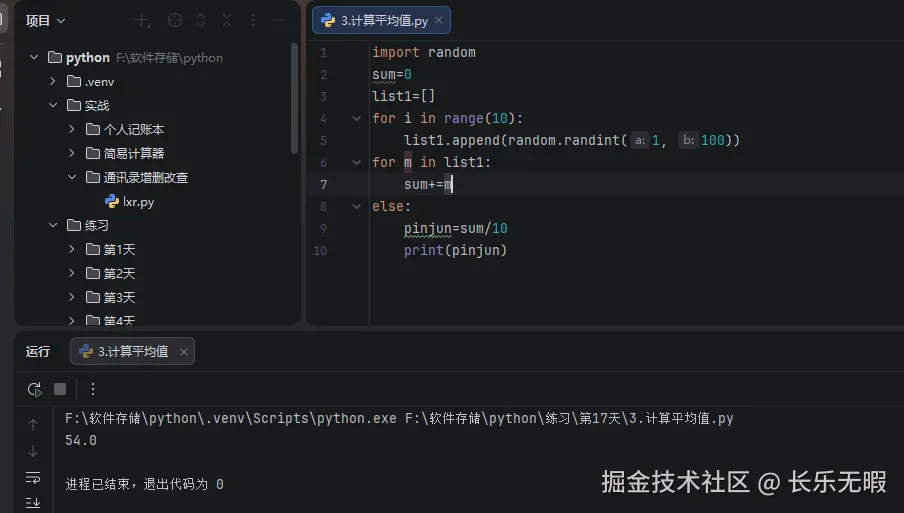Click the randint parameter hint a:
The image size is (904, 513).
[x=639, y=140]
